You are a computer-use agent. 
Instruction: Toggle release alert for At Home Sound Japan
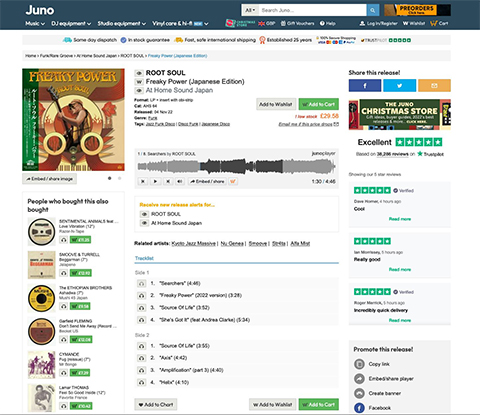pyautogui.click(x=144, y=223)
